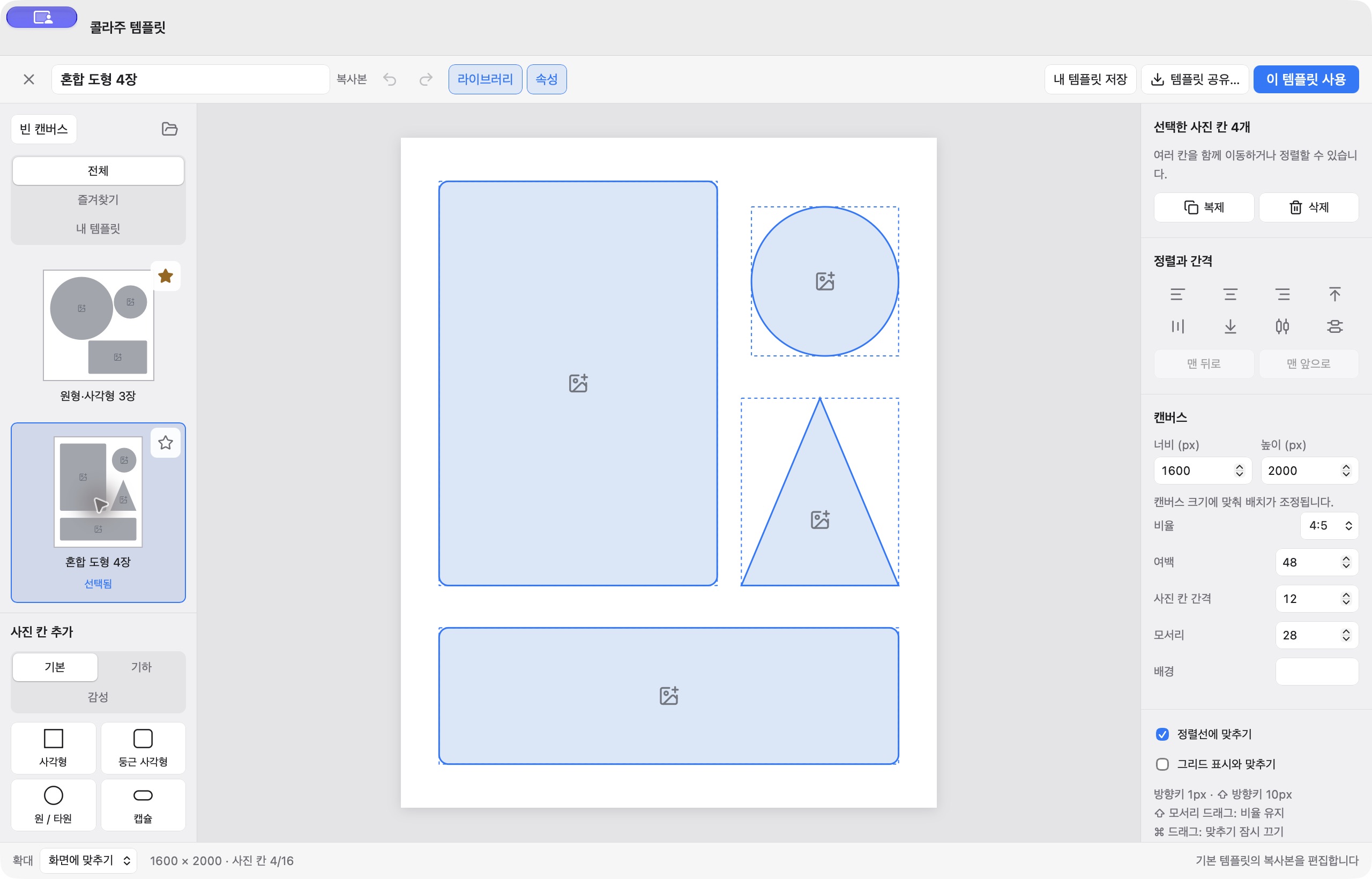Click the undo arrow icon
The image size is (1372, 879).
pos(390,79)
